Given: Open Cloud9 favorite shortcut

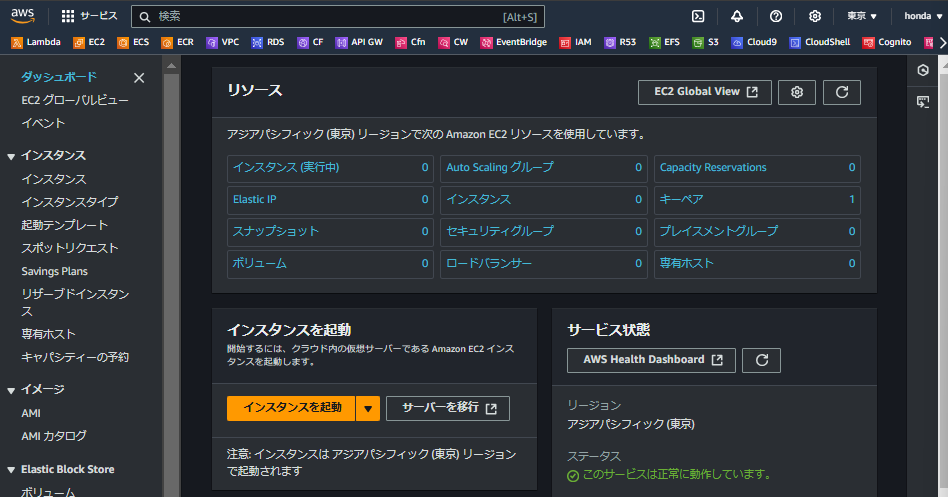Looking at the screenshot, I should click(x=754, y=42).
